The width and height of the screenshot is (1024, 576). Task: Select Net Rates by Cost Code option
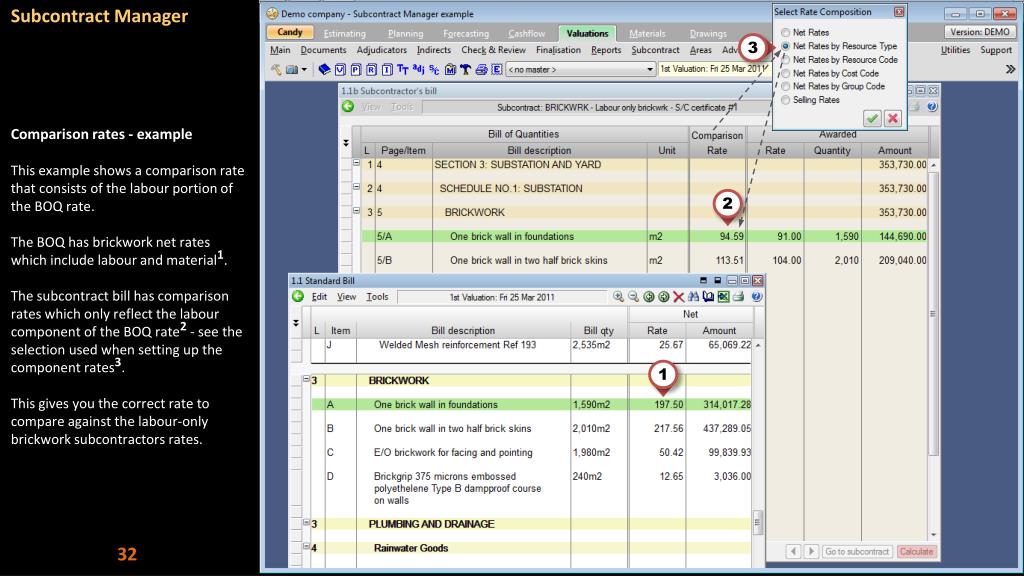coord(786,74)
